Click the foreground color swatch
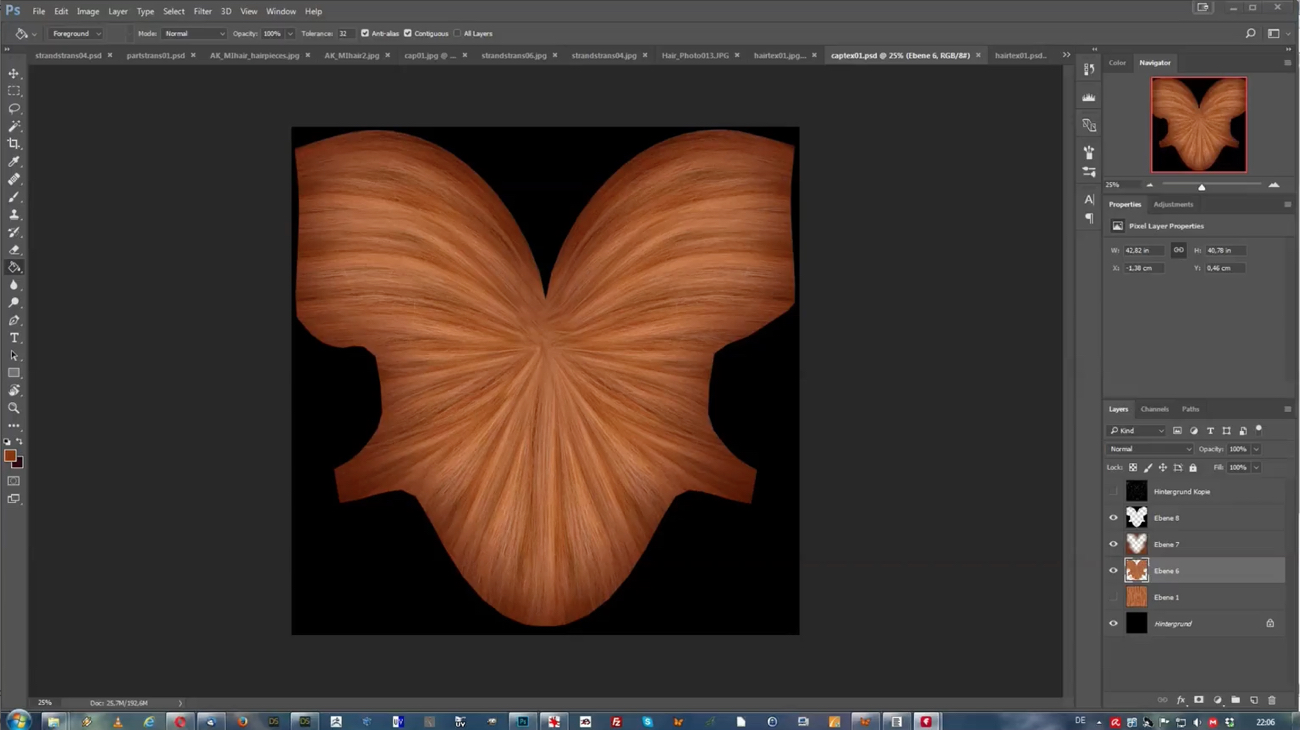Image resolution: width=1300 pixels, height=730 pixels. tap(10, 455)
